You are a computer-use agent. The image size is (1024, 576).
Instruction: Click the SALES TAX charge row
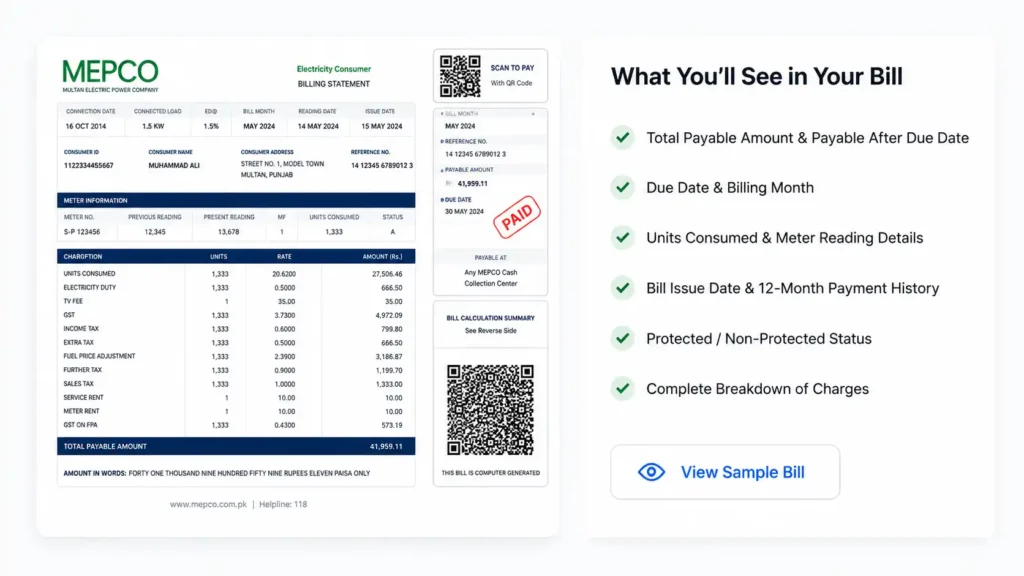click(x=236, y=384)
